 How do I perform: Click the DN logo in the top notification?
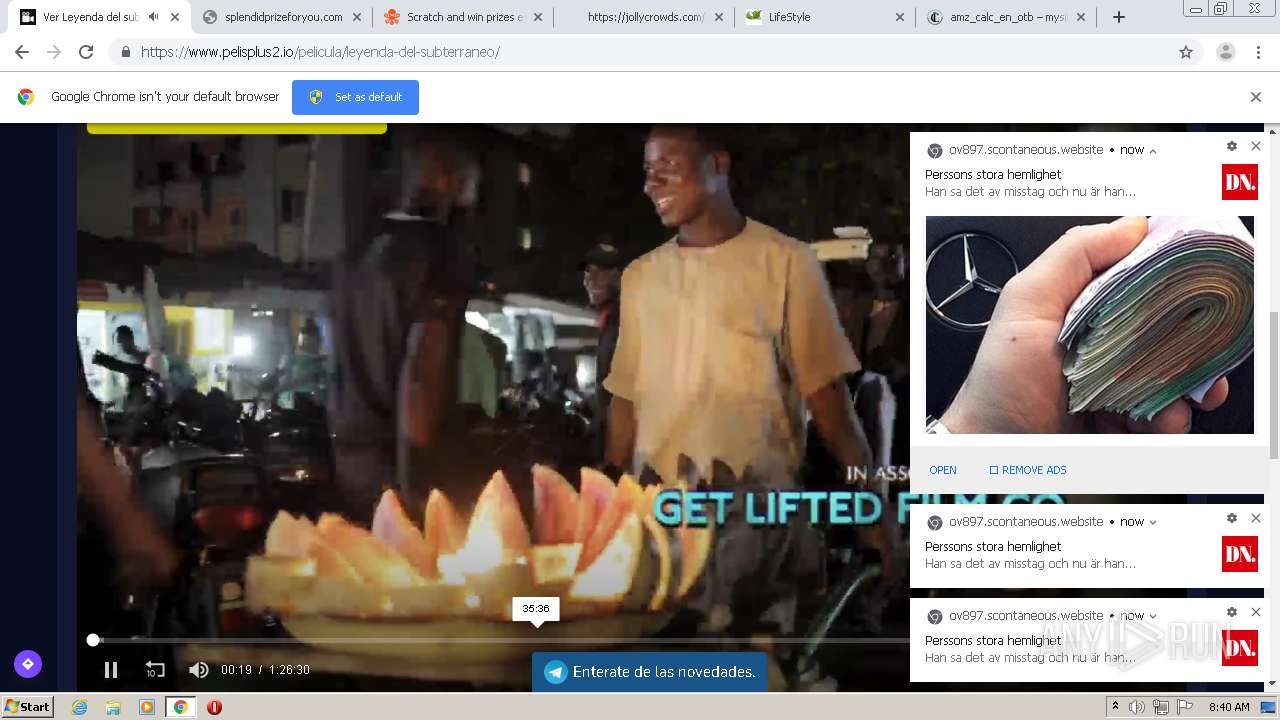1240,182
